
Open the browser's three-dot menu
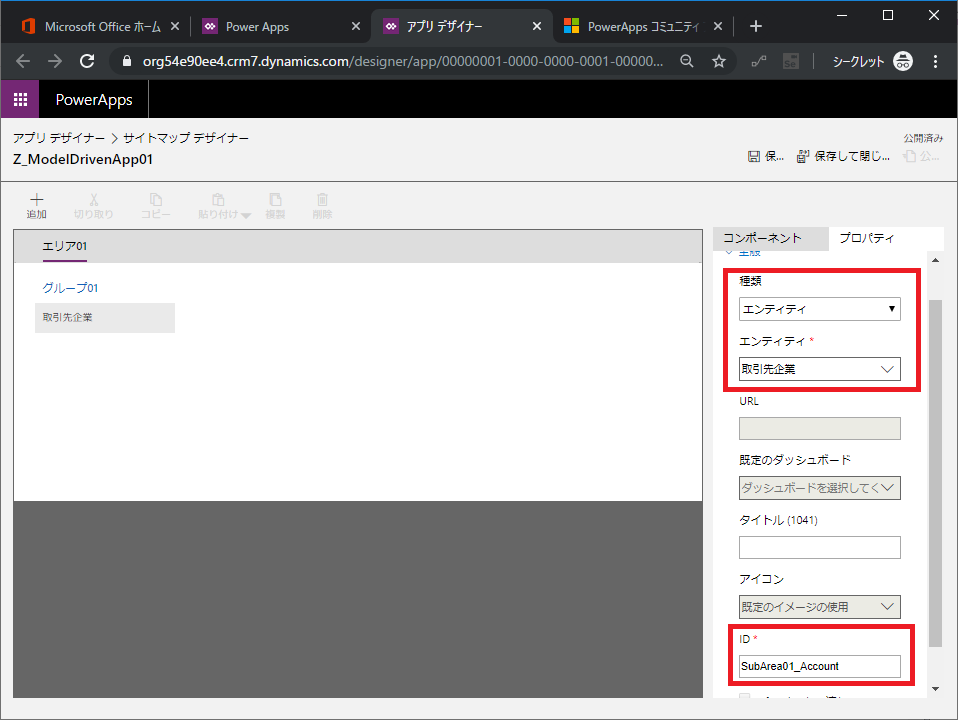click(935, 61)
